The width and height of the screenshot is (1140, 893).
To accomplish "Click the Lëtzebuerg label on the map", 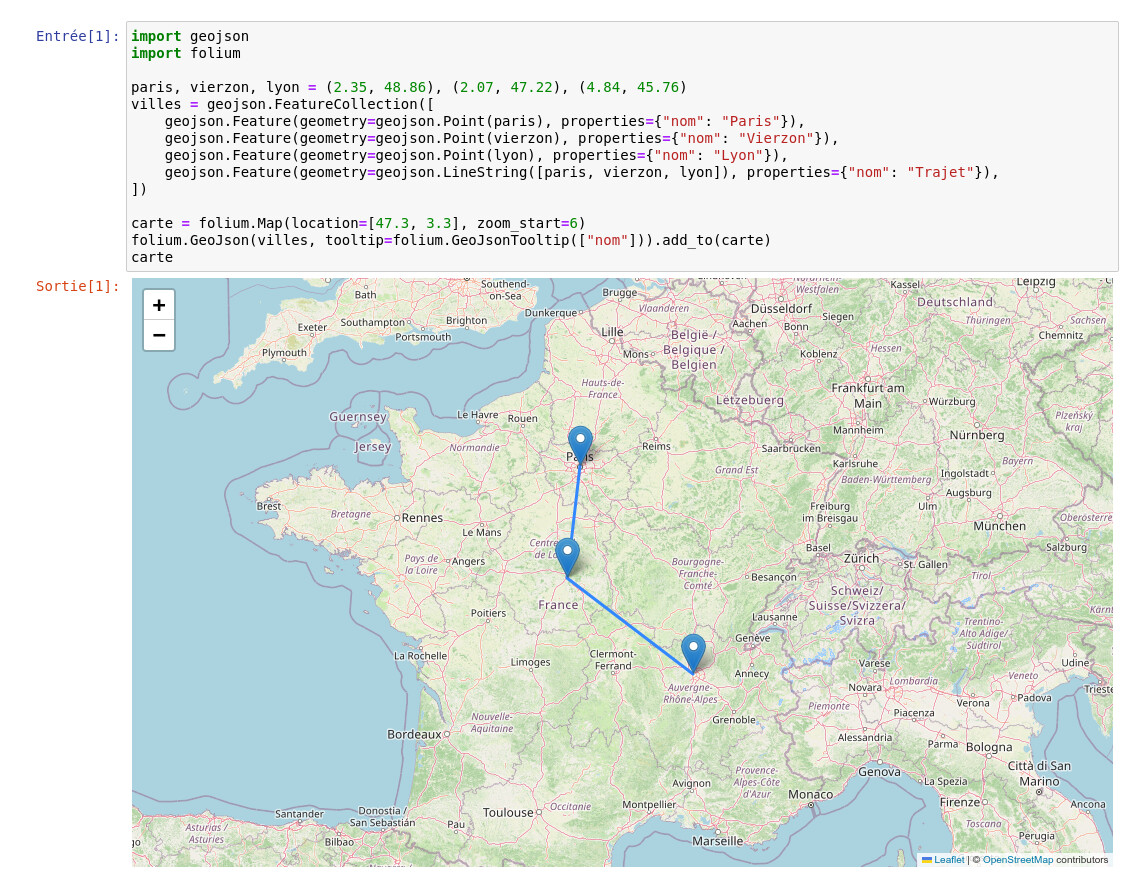I will coord(750,400).
